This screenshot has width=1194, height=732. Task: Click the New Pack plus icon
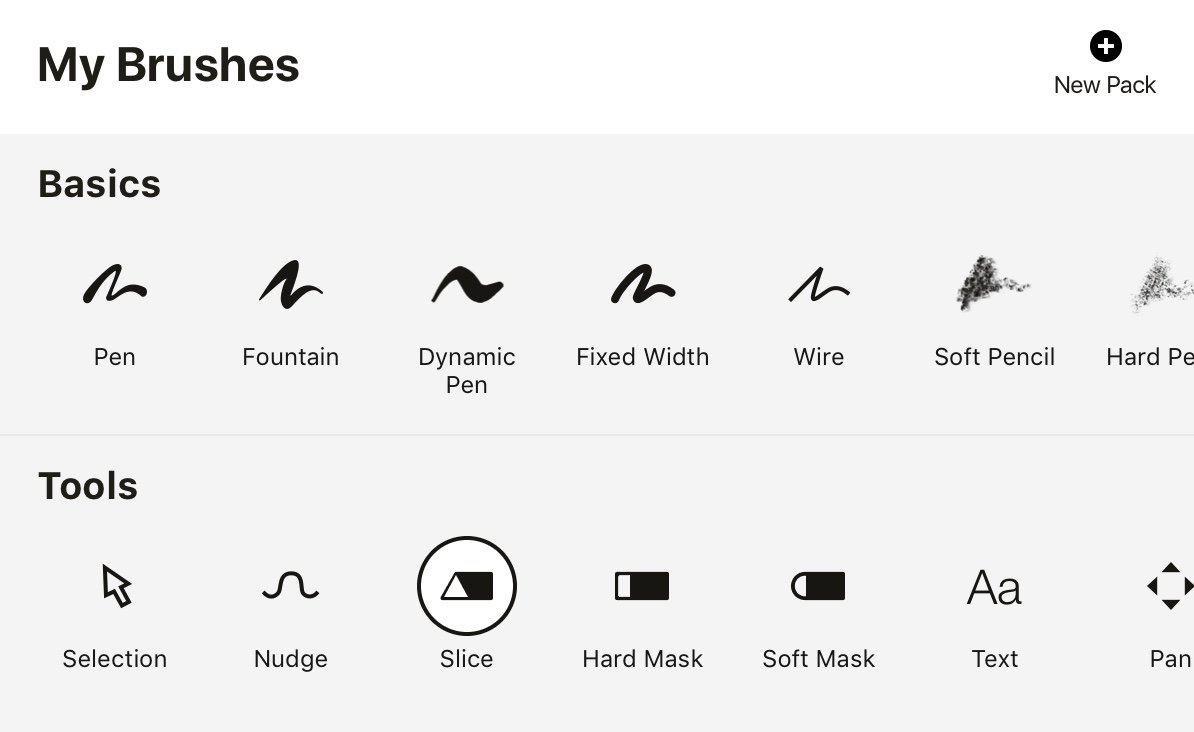1106,46
